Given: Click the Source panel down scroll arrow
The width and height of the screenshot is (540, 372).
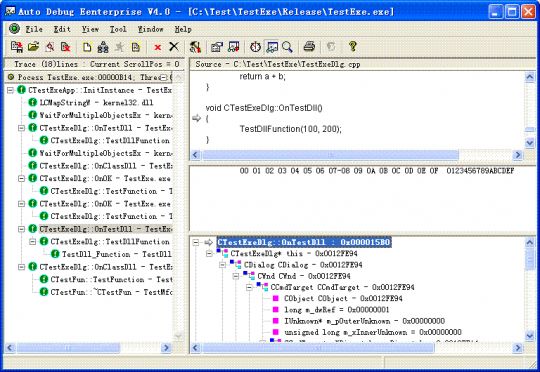Looking at the screenshot, I should coord(530,143).
